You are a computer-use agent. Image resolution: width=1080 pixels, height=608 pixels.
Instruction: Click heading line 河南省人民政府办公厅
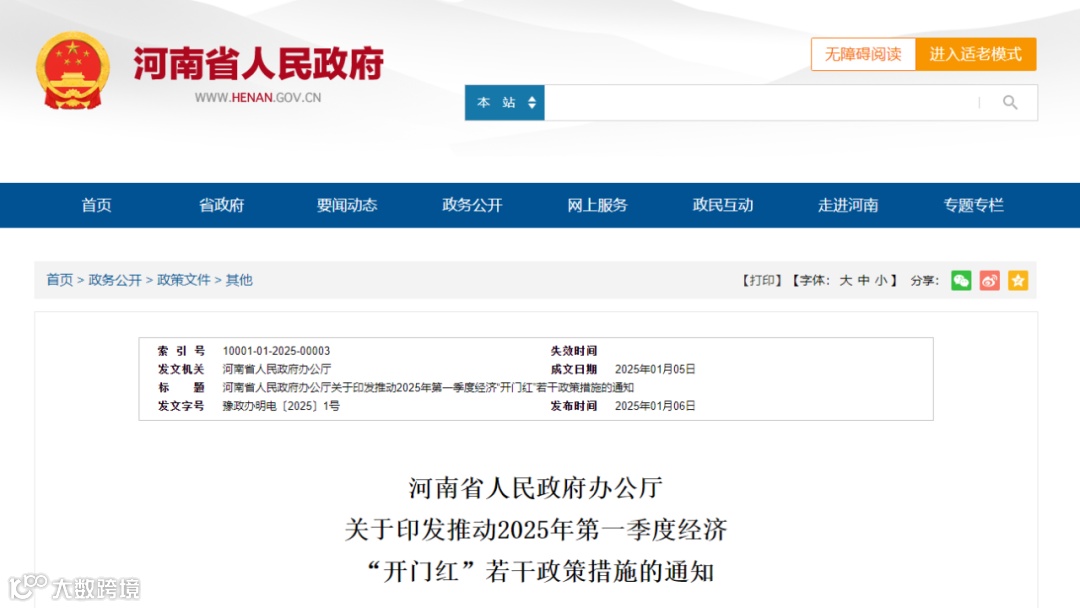coord(536,488)
